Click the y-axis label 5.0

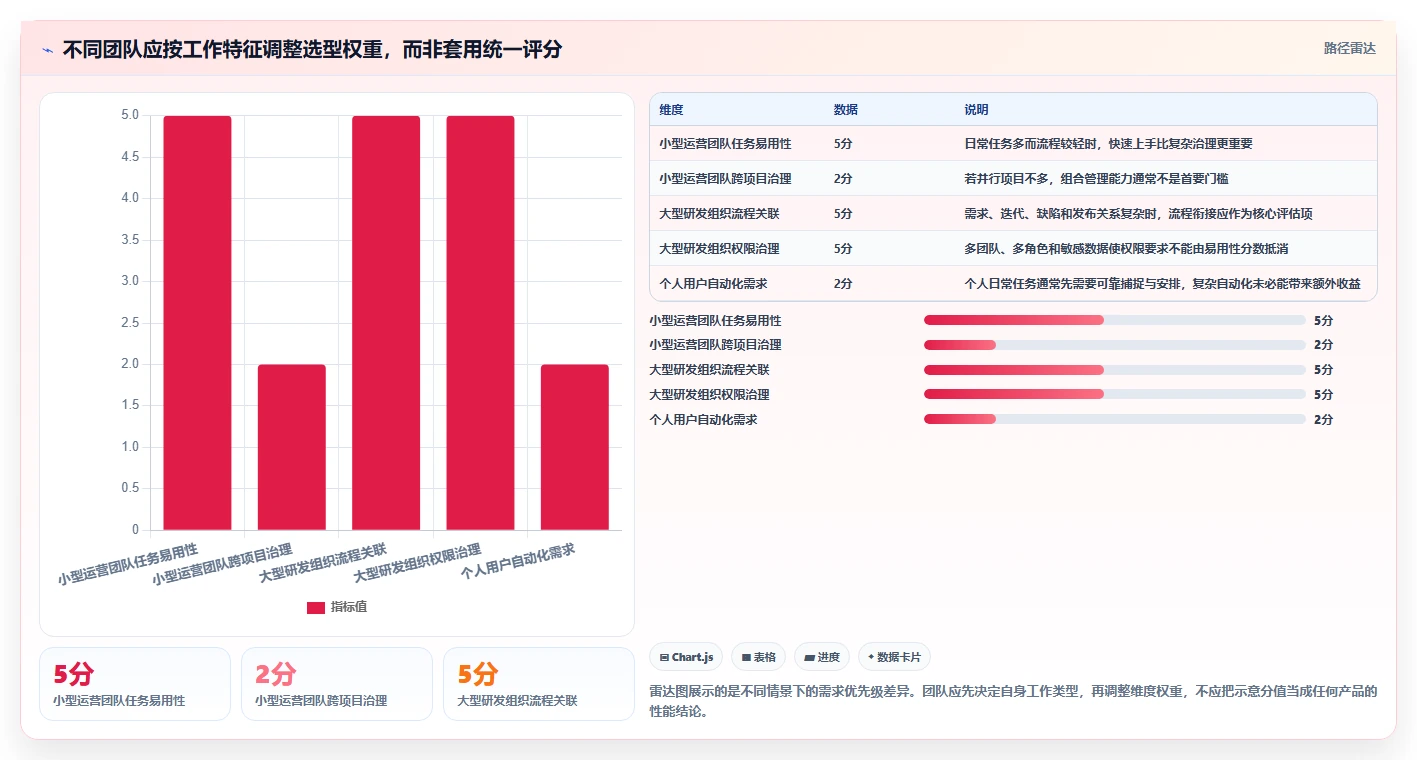130,115
